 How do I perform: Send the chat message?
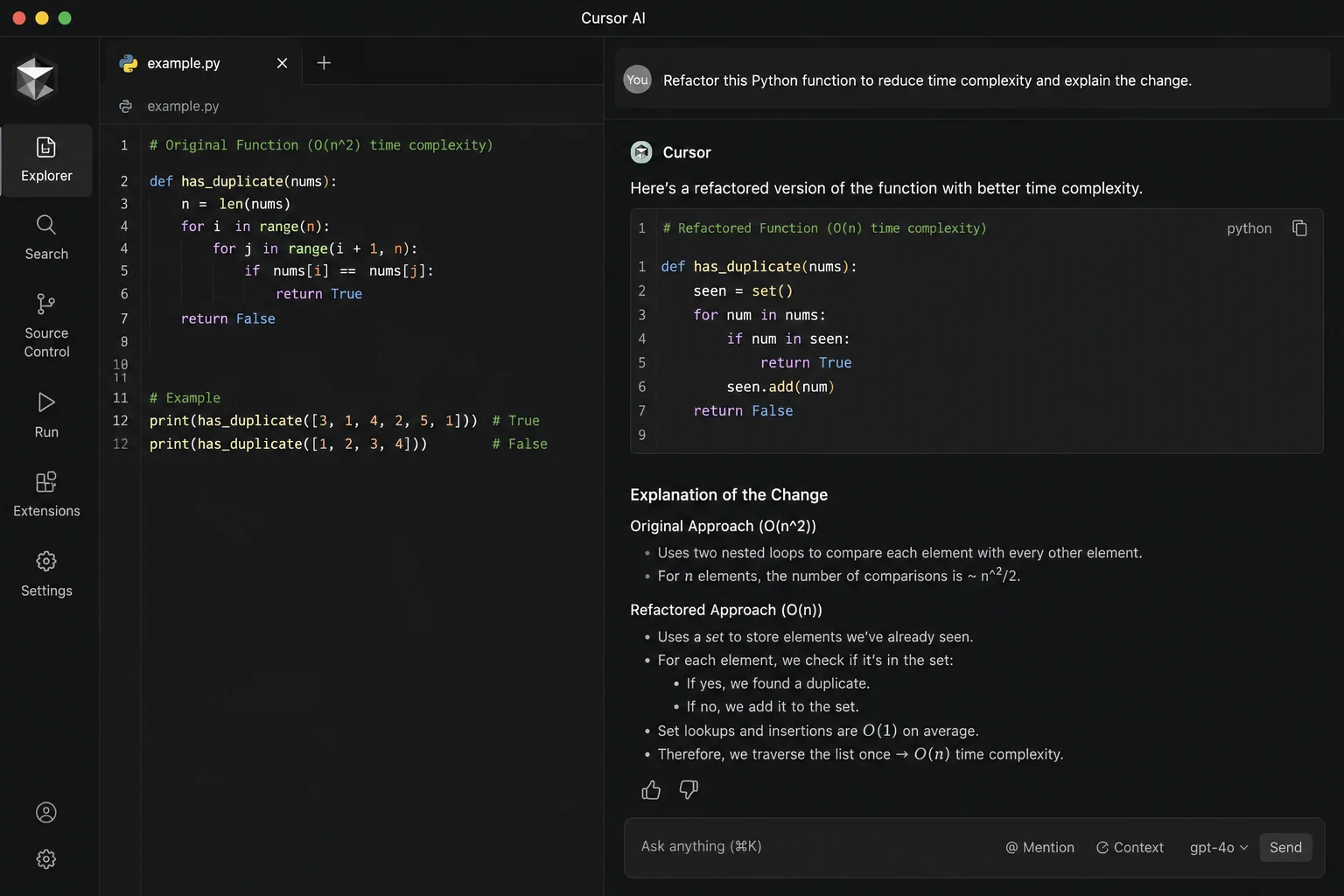(x=1285, y=847)
